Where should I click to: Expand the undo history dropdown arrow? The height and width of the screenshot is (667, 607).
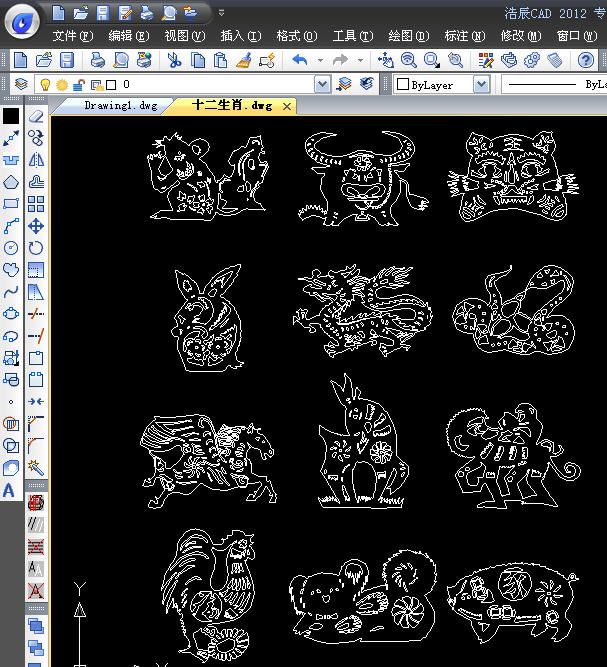(320, 61)
